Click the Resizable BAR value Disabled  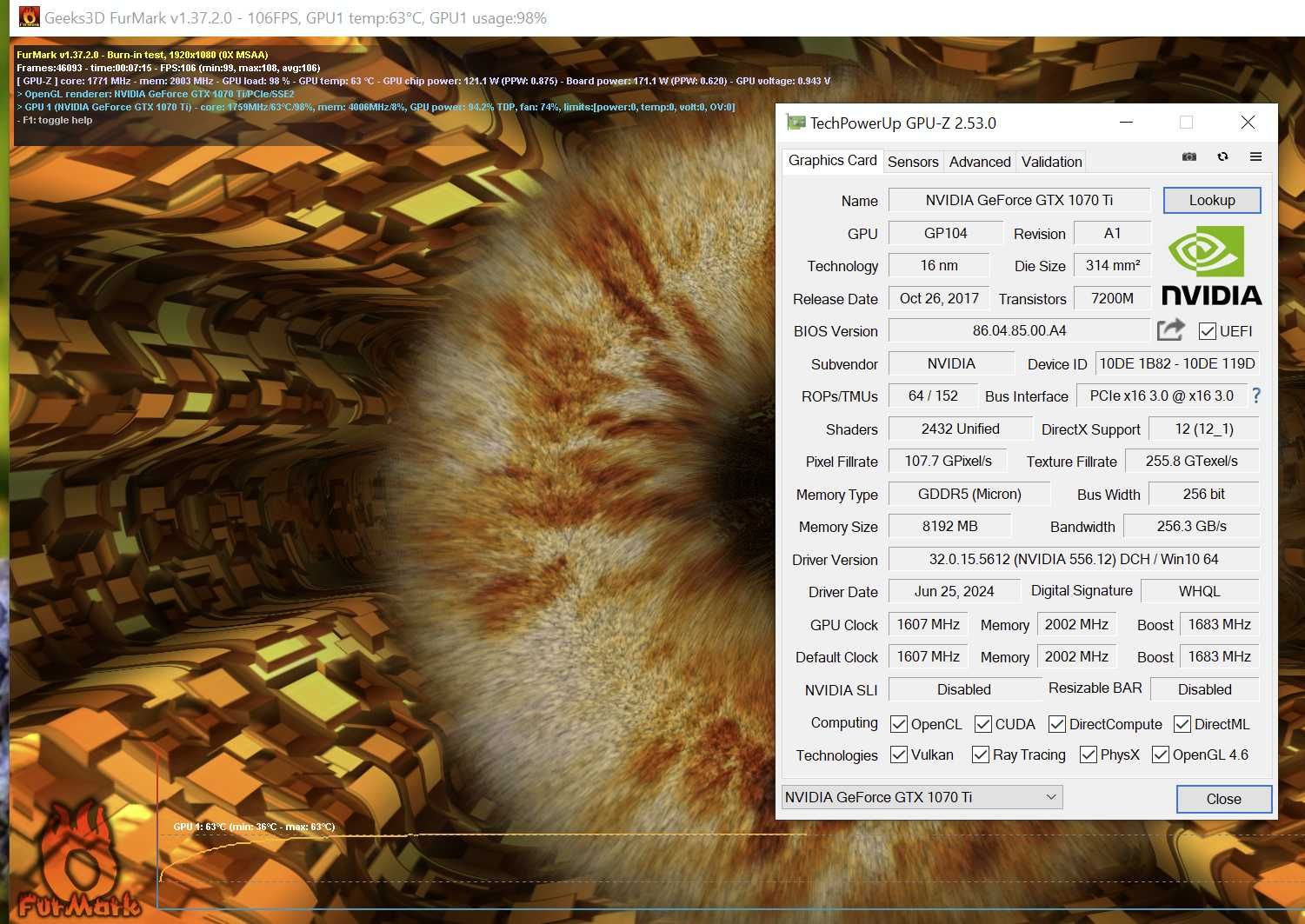[1204, 689]
